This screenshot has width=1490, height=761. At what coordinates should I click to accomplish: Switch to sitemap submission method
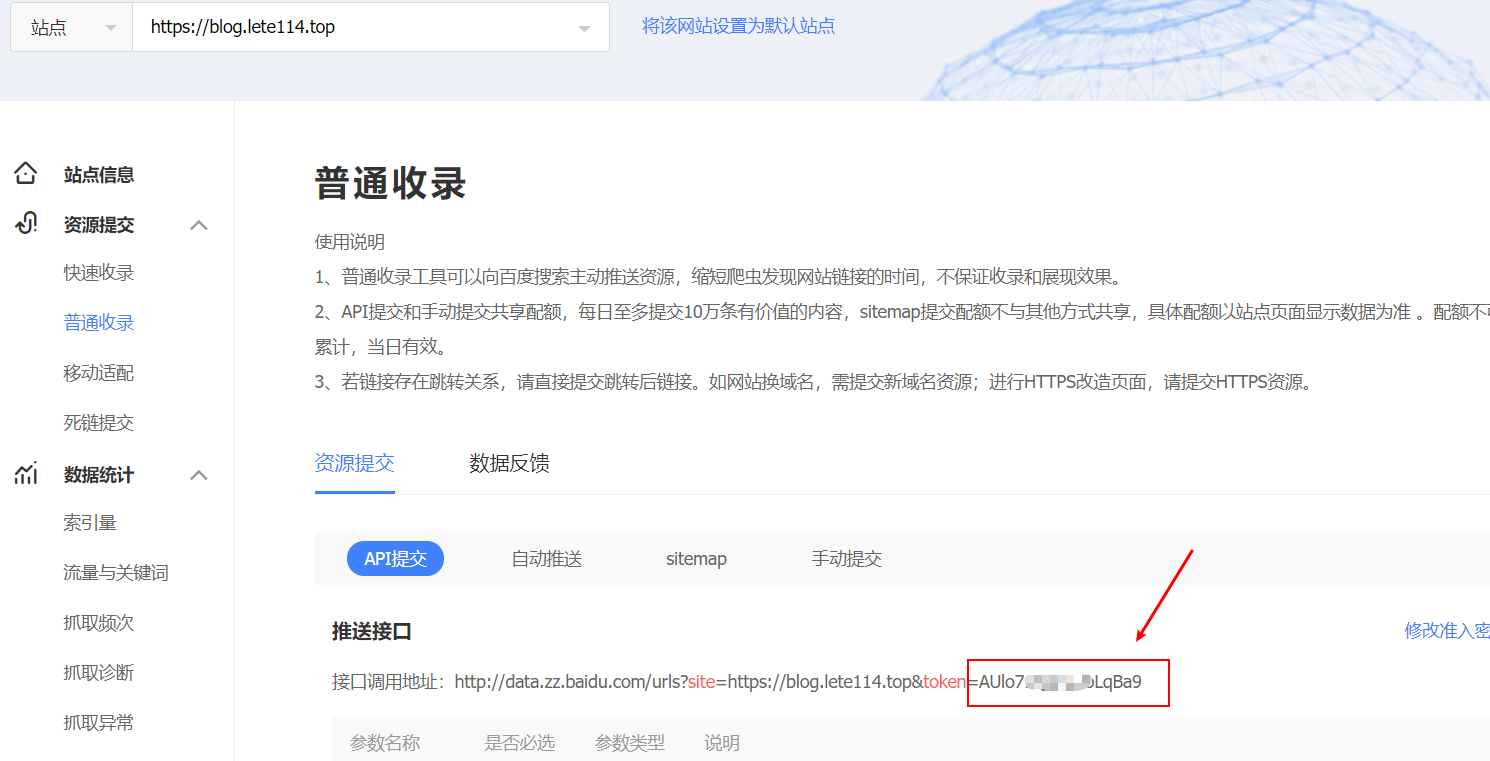(x=696, y=559)
